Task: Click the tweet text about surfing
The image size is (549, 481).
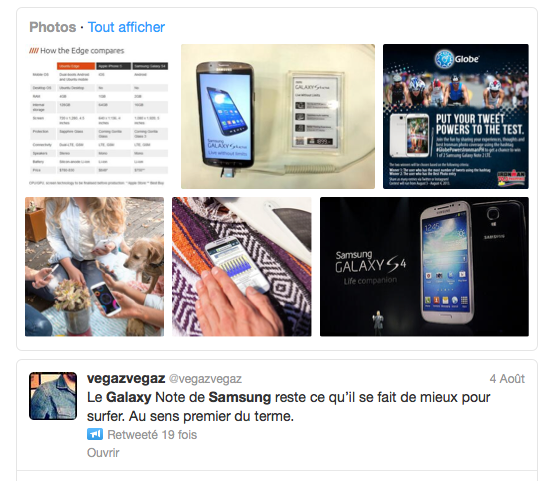Action: (x=289, y=407)
